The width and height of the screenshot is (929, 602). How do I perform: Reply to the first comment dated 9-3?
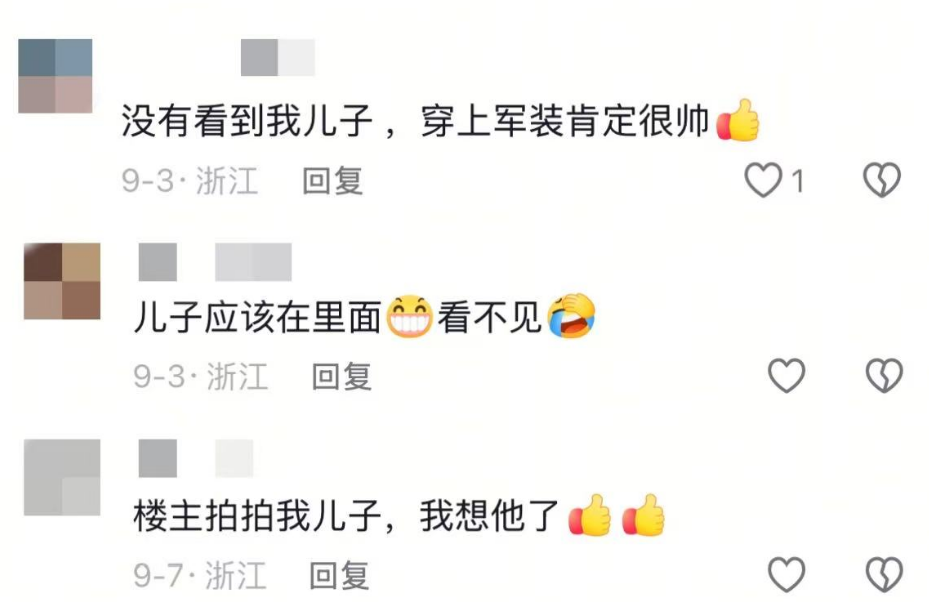pos(332,181)
